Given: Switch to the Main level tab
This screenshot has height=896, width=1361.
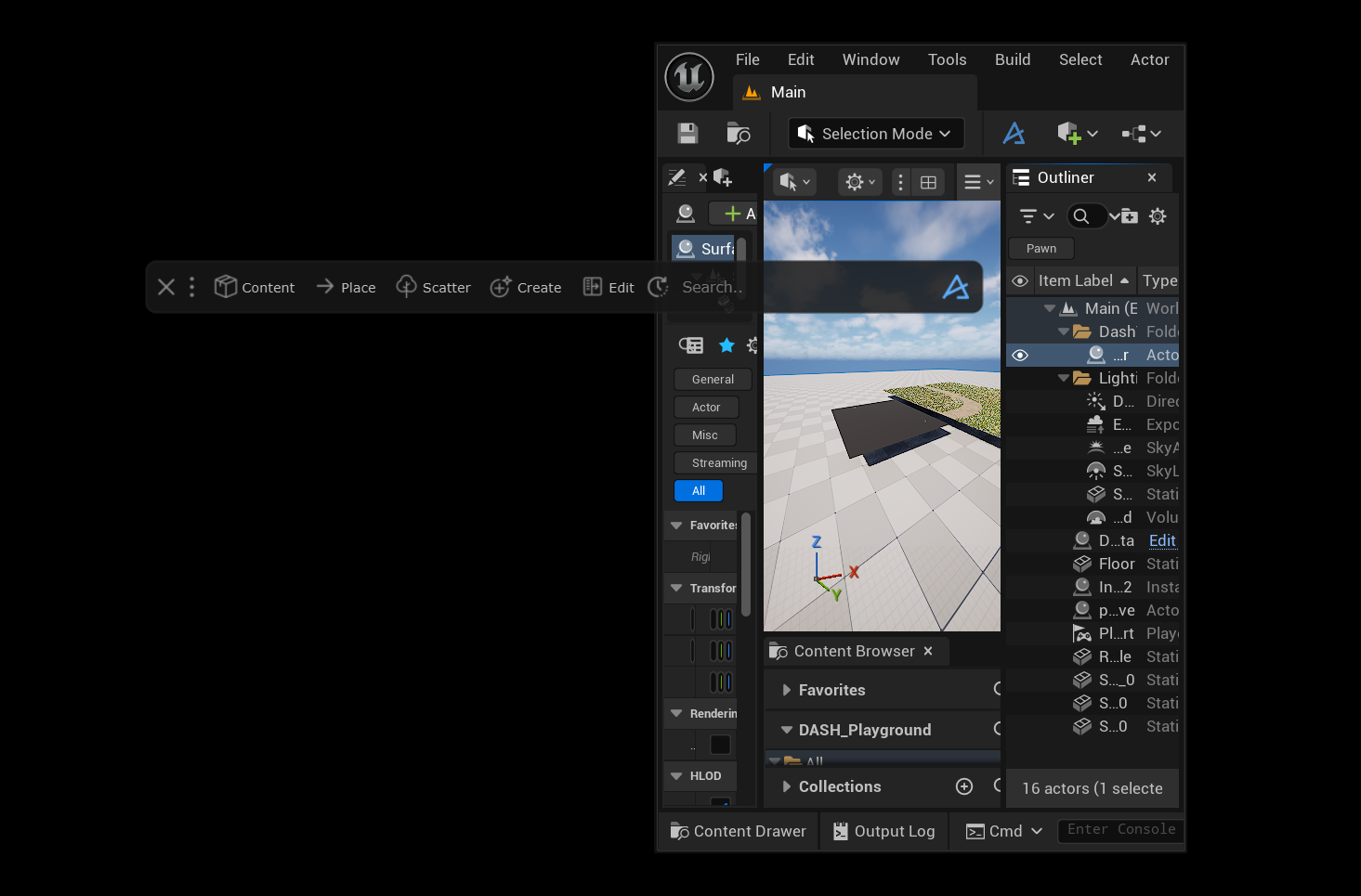Looking at the screenshot, I should [x=855, y=92].
